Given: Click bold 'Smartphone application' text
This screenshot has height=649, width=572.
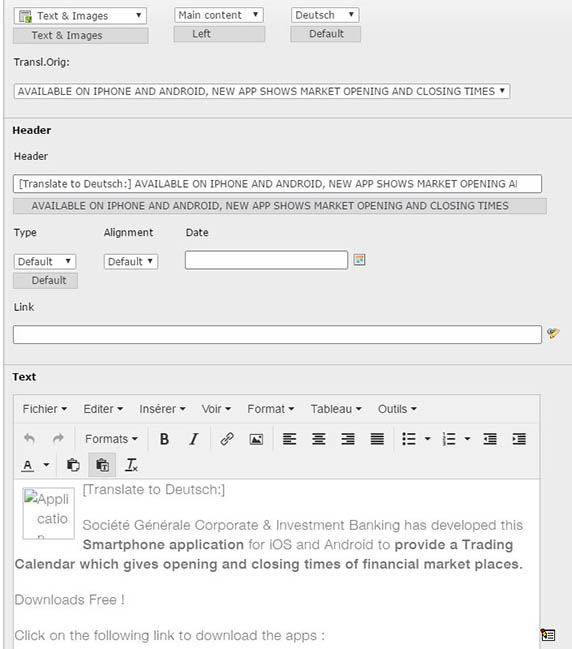Looking at the screenshot, I should coord(163,545).
